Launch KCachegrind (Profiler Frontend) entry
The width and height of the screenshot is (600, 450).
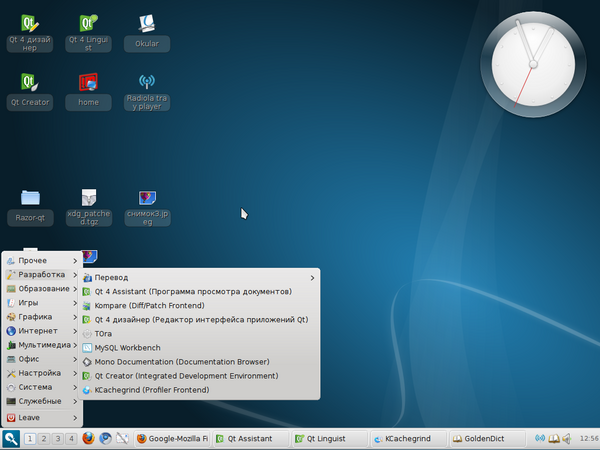tap(199, 390)
